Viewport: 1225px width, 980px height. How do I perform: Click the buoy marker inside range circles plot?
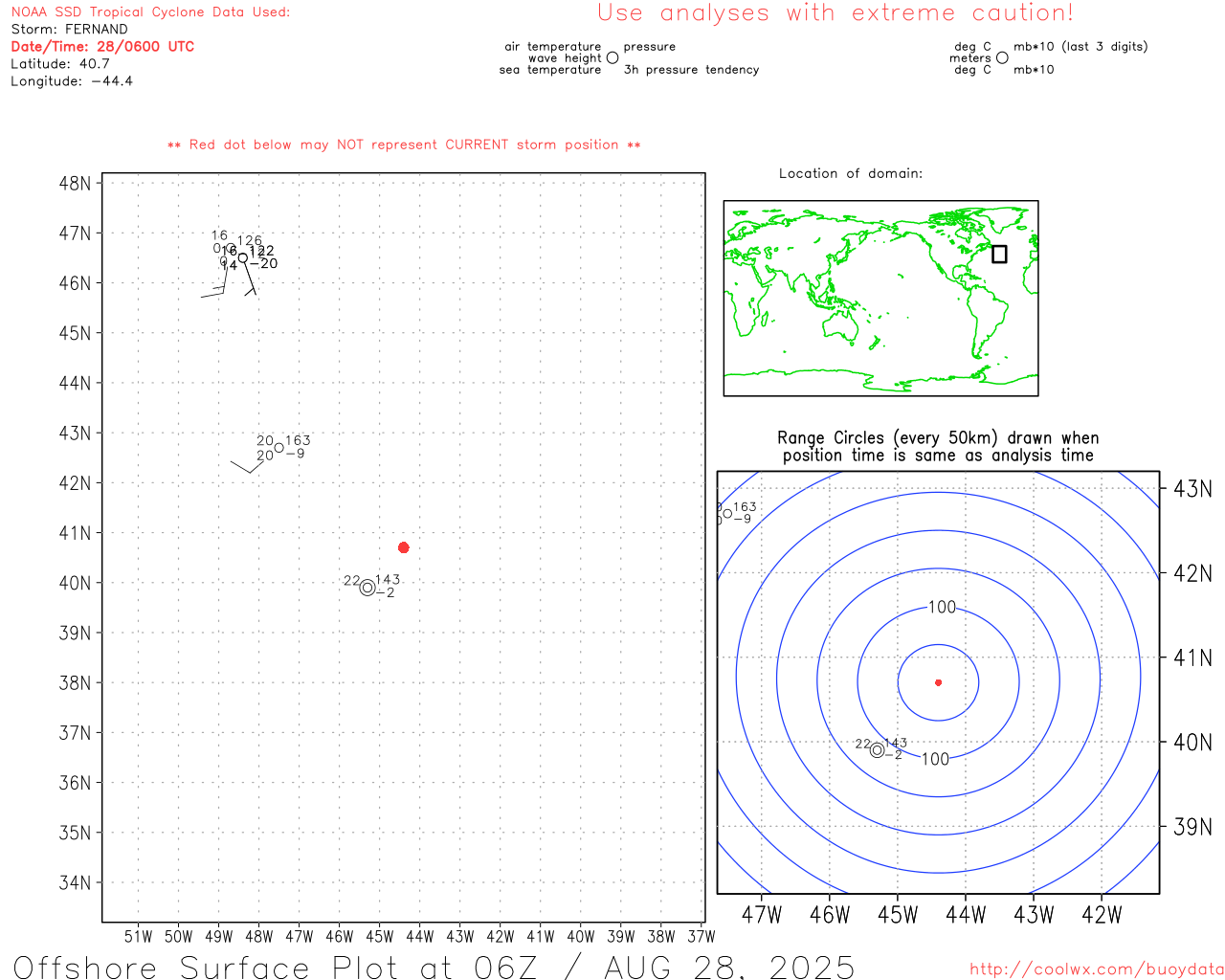coord(877,749)
